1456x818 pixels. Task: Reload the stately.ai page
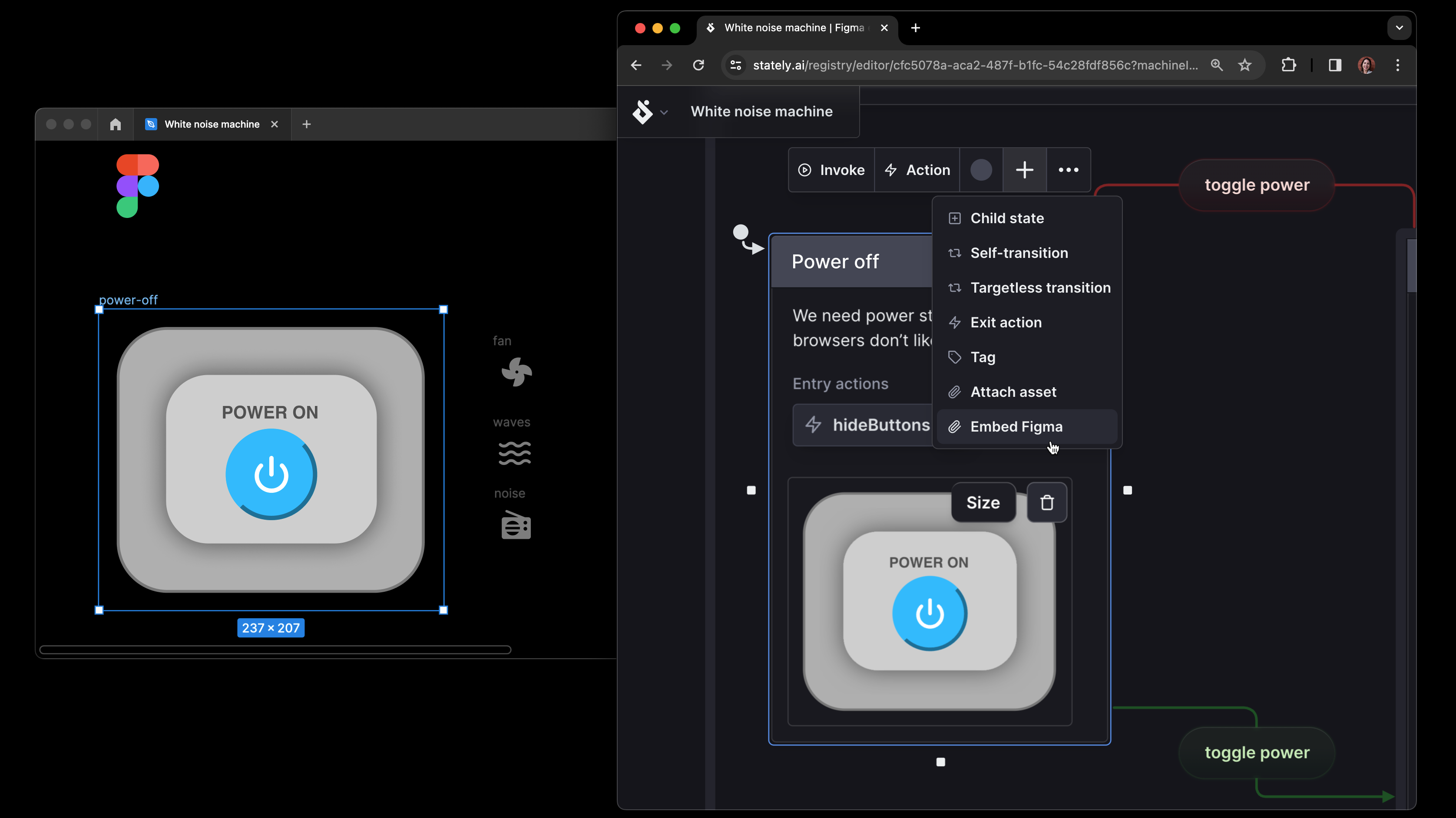point(698,65)
